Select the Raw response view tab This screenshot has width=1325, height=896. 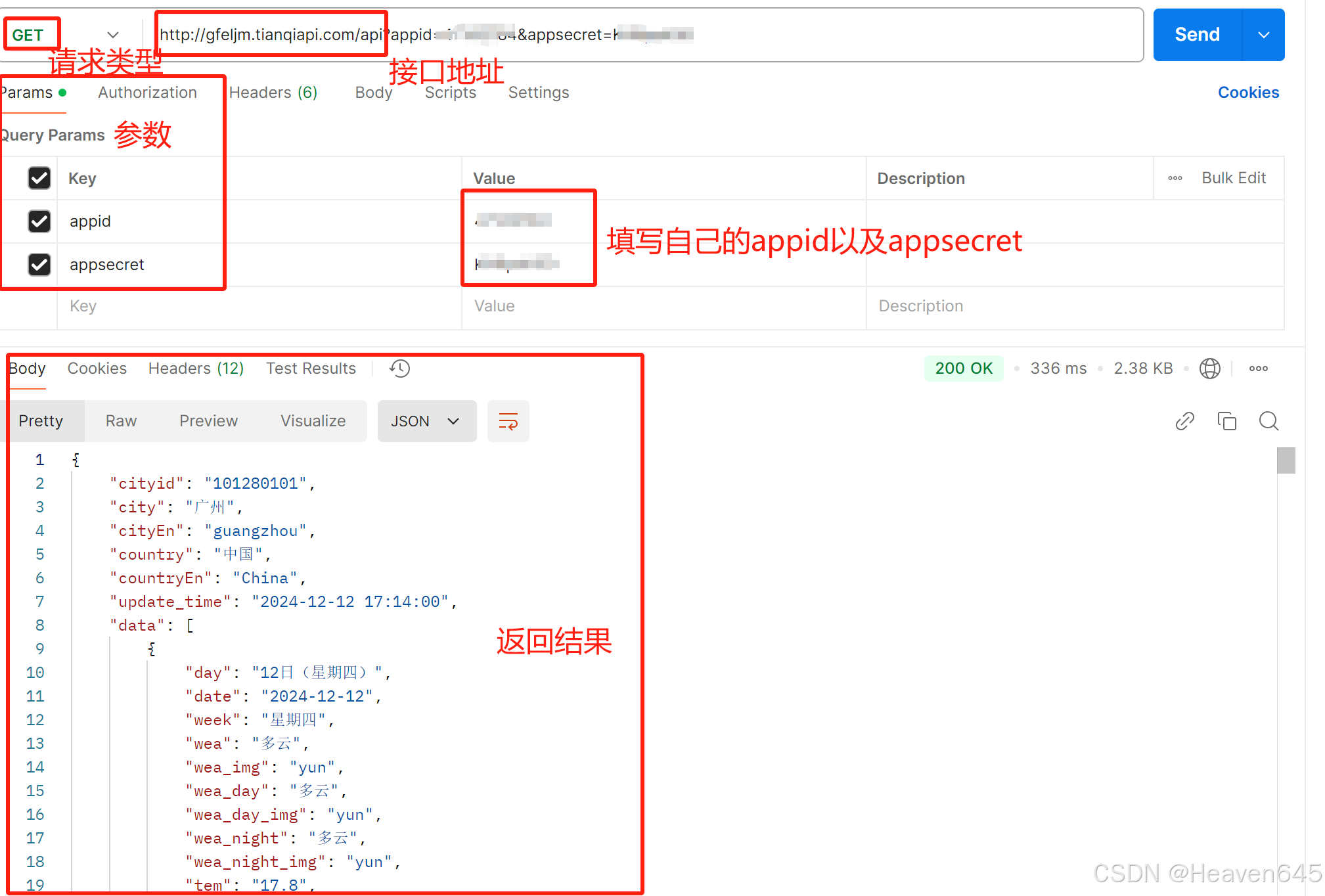(x=121, y=421)
